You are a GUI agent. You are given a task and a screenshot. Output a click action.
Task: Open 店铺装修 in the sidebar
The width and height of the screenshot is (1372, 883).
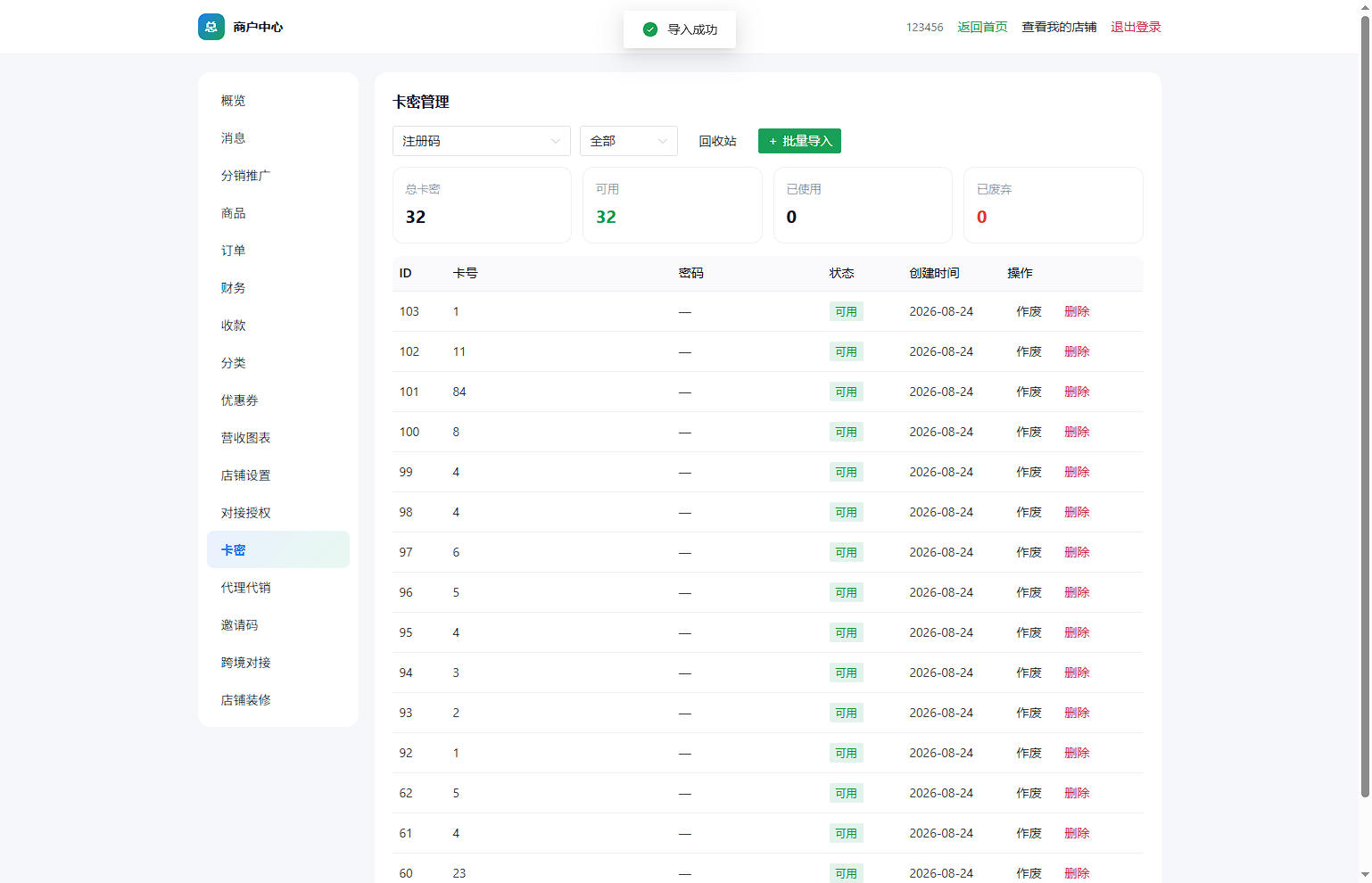tap(278, 700)
